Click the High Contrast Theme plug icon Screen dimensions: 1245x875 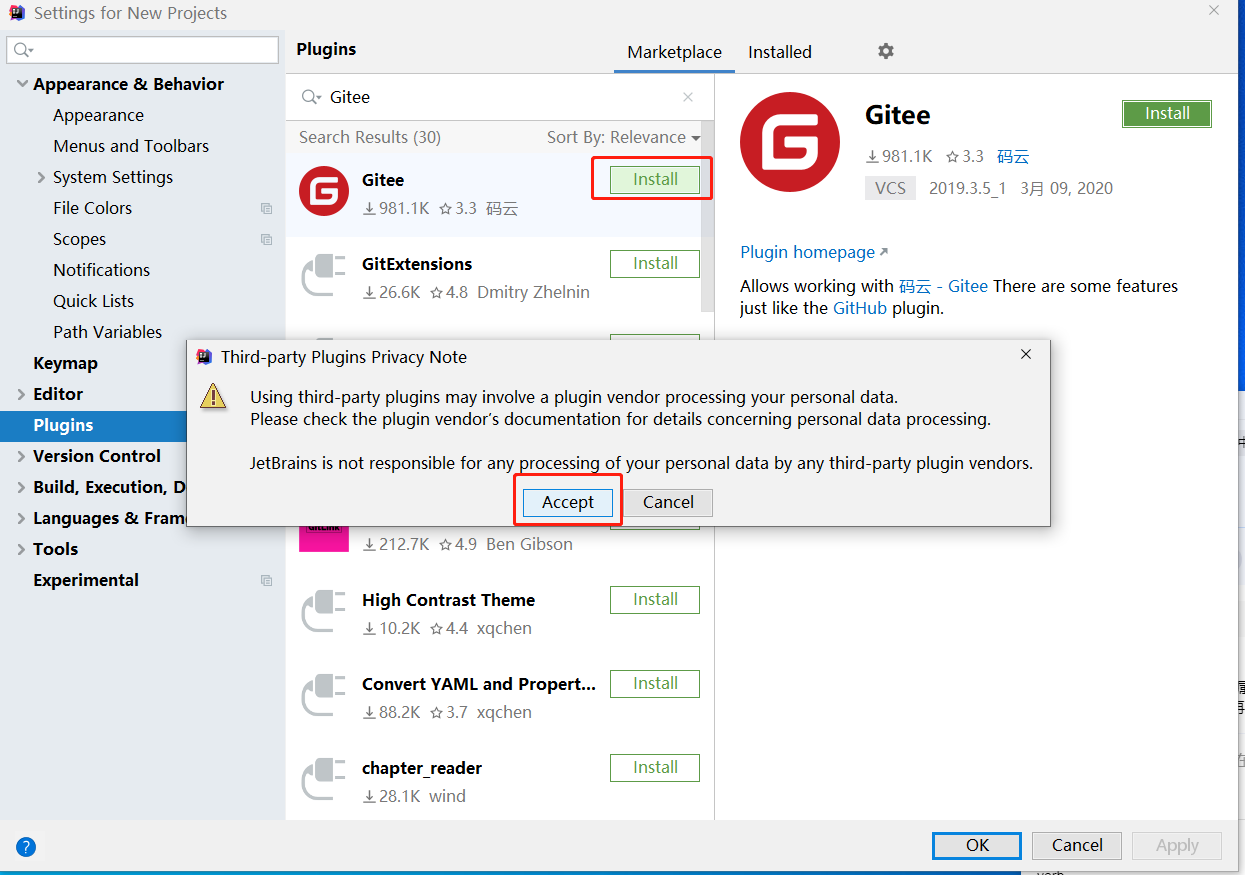pyautogui.click(x=324, y=611)
